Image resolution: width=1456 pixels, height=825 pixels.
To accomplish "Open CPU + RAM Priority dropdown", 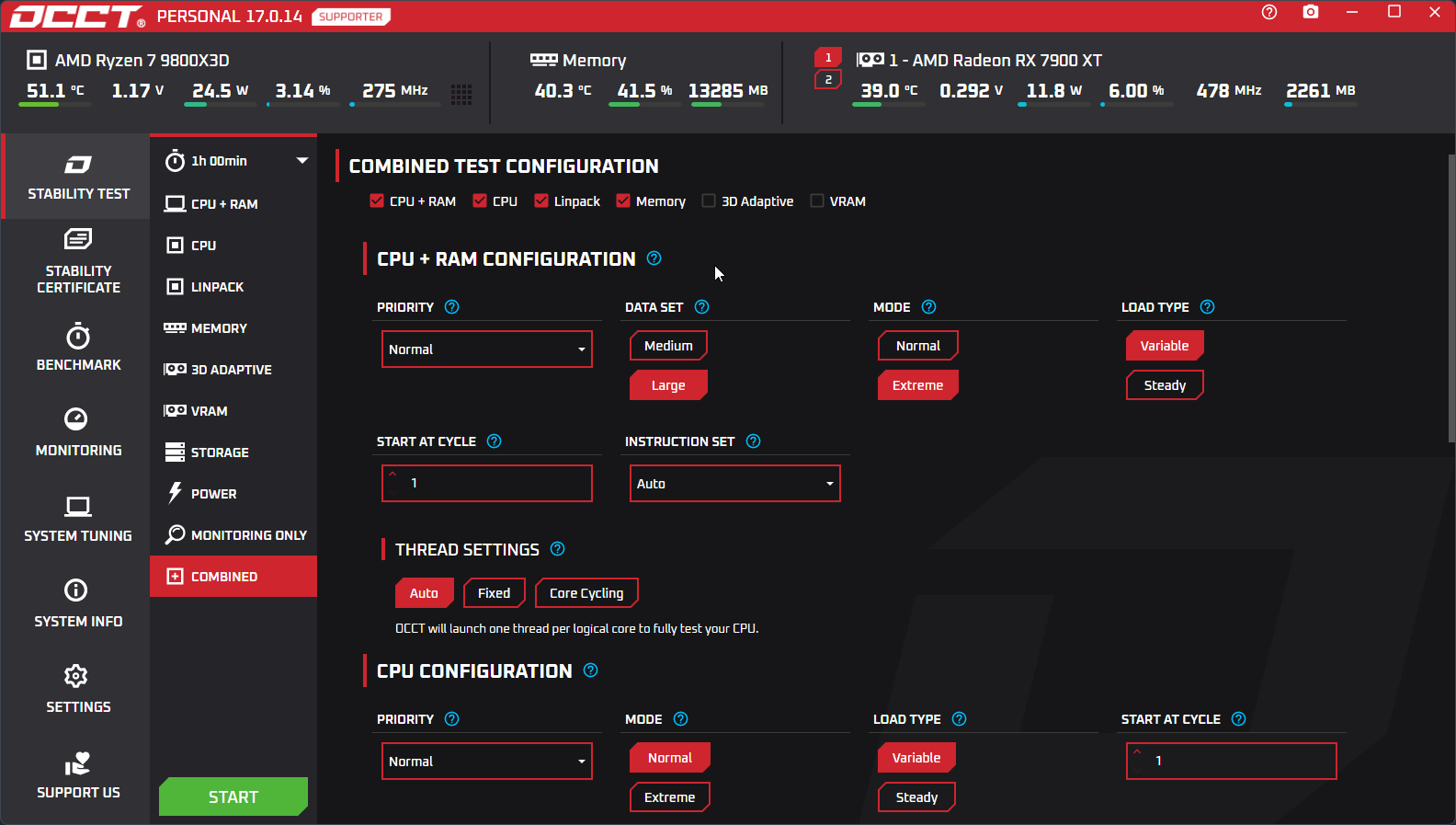I will tap(487, 349).
